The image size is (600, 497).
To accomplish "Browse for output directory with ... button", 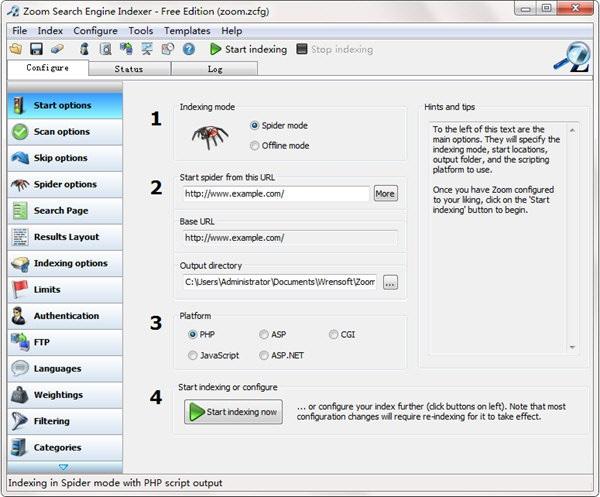I will [390, 283].
